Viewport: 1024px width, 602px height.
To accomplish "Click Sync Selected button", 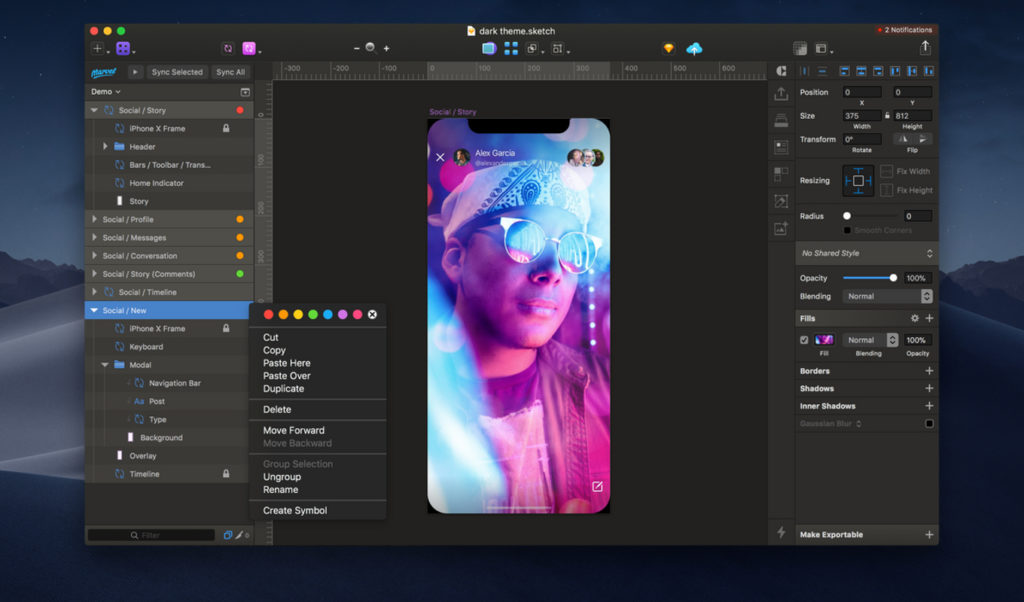I will coord(177,72).
